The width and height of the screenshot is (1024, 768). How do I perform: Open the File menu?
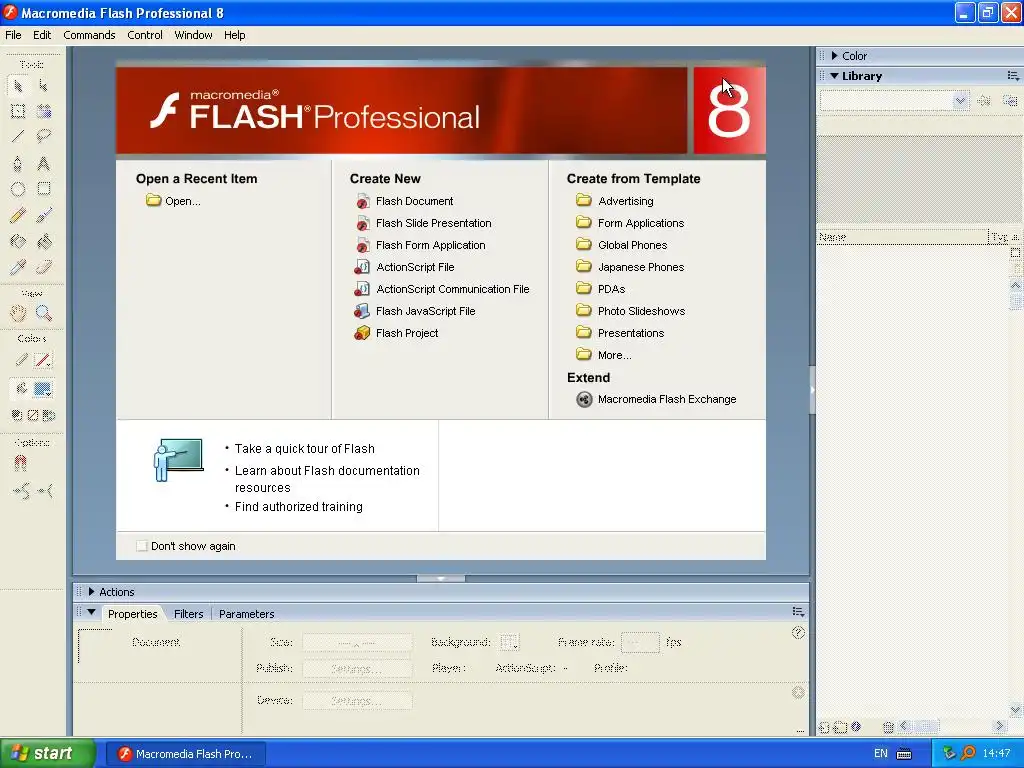coord(13,35)
